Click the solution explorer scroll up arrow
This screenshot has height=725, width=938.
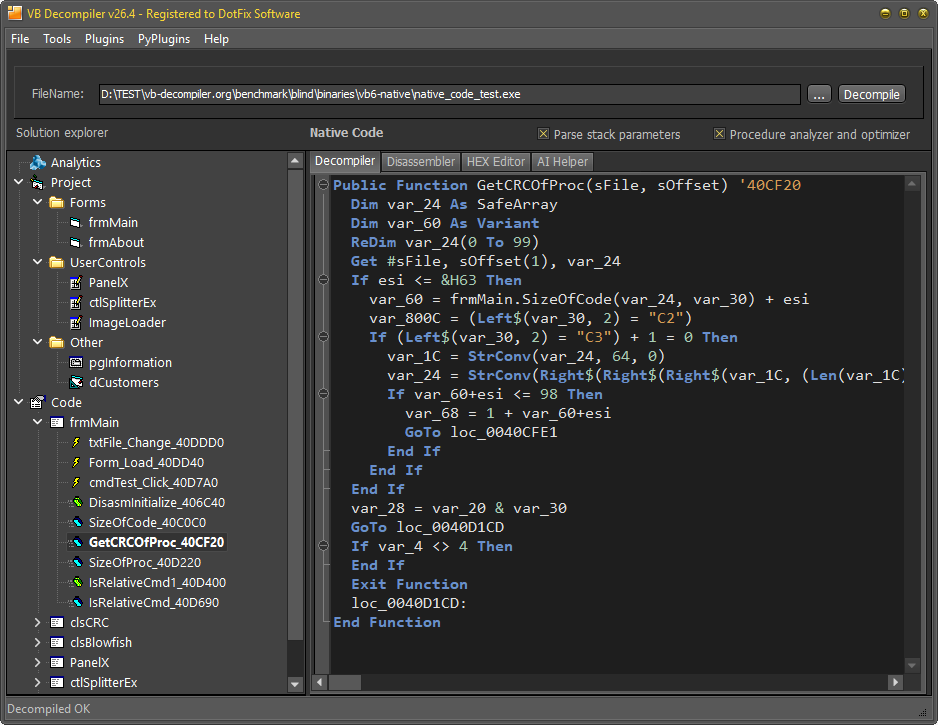tap(295, 161)
